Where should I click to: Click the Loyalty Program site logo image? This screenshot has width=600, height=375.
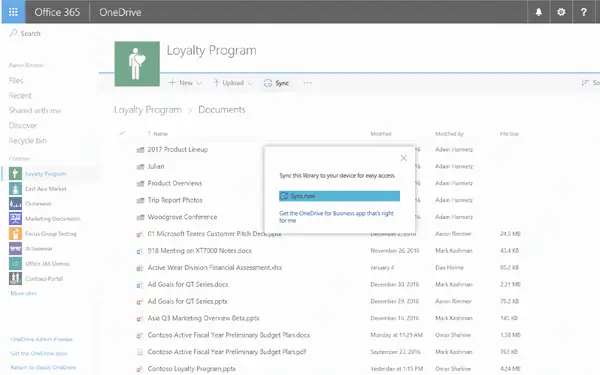tap(137, 64)
